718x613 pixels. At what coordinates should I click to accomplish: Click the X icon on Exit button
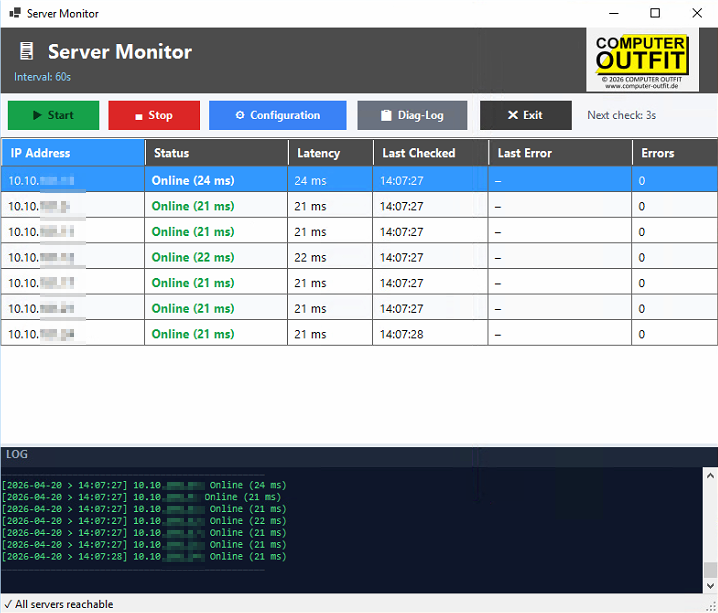513,115
